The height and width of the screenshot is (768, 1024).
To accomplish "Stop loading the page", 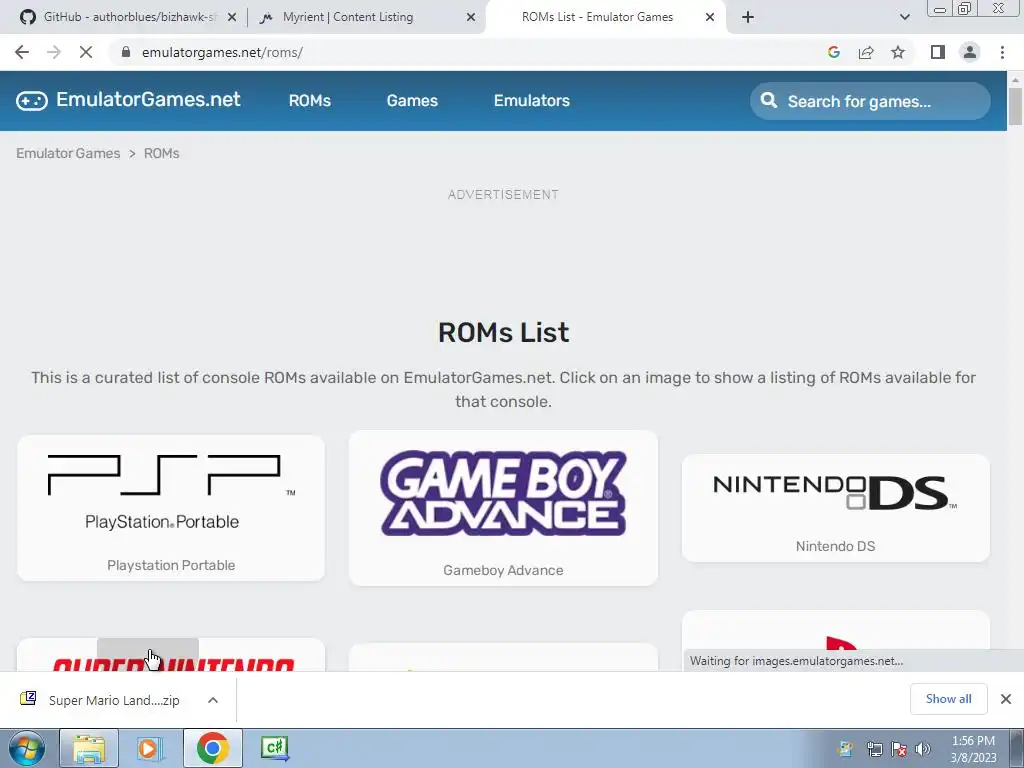I will tap(86, 52).
